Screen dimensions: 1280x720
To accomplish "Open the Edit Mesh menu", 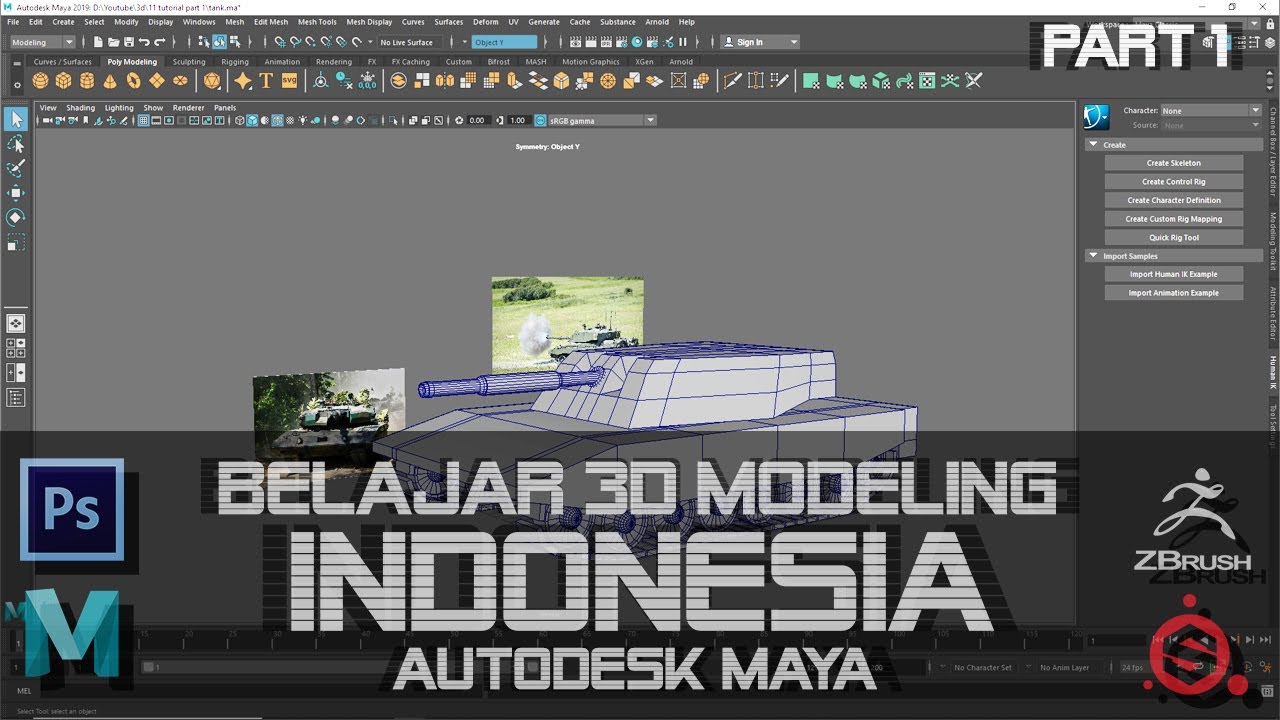I will pos(270,21).
